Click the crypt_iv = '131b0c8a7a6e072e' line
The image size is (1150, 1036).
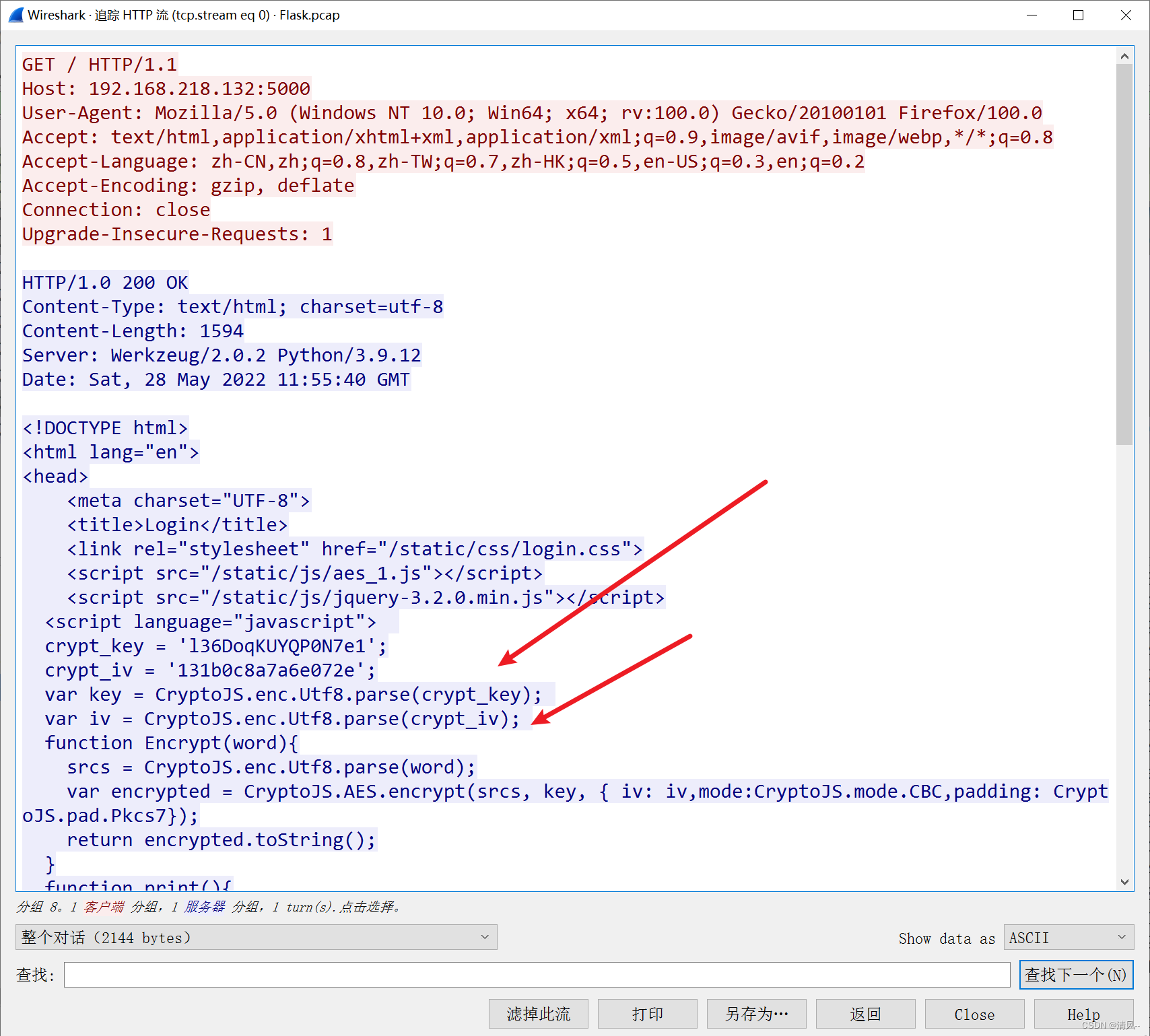coord(210,670)
